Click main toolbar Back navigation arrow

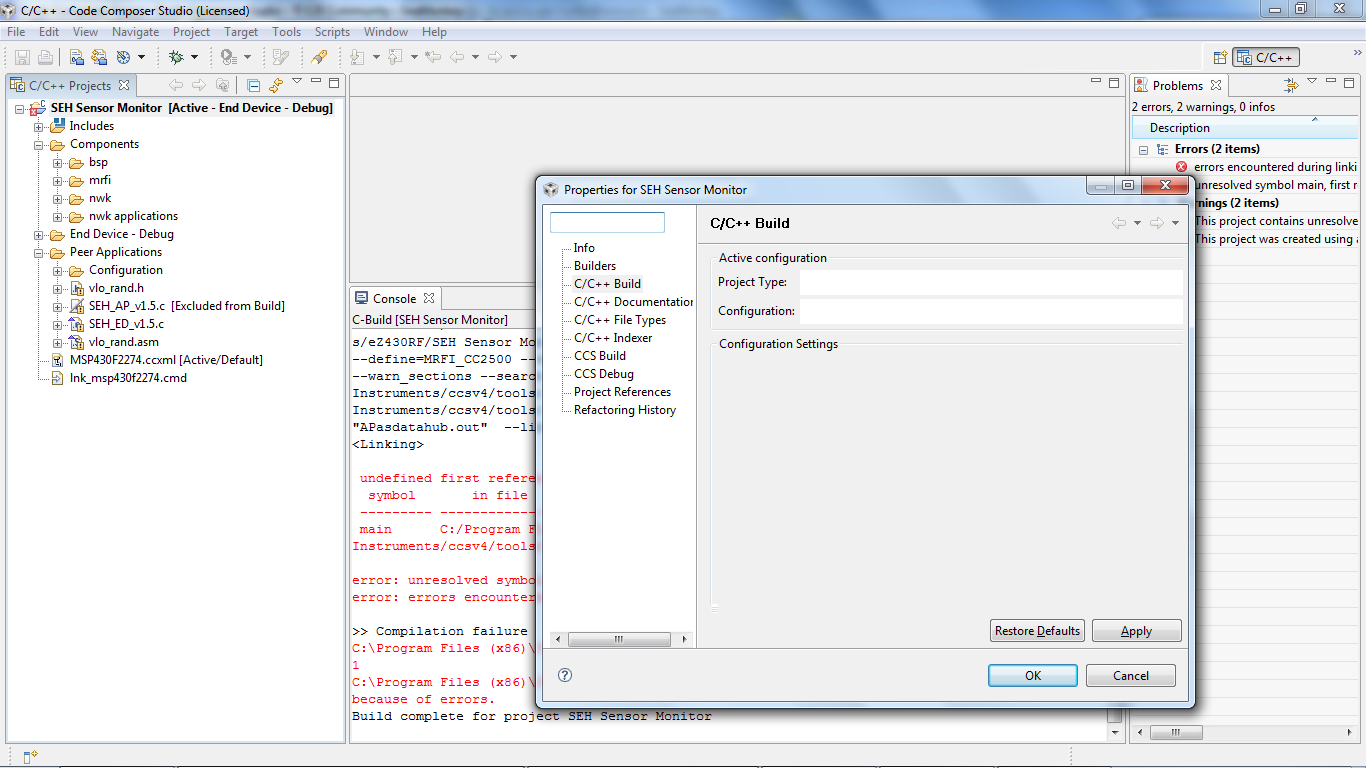coord(457,57)
